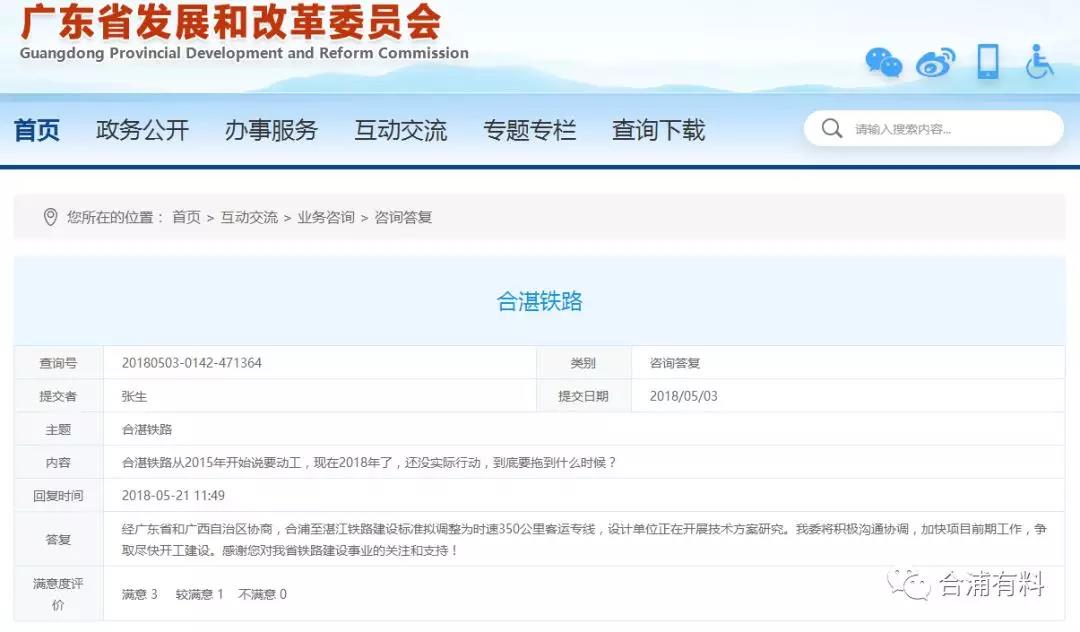Screen dimensions: 1080x632
Task: Click the search input field
Action: [x=950, y=129]
